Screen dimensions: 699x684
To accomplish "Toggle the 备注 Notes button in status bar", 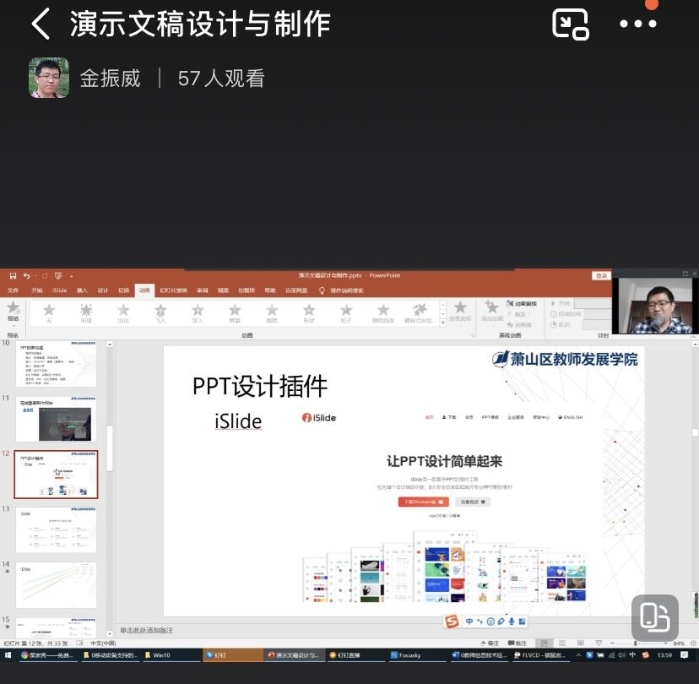I will tap(490, 643).
